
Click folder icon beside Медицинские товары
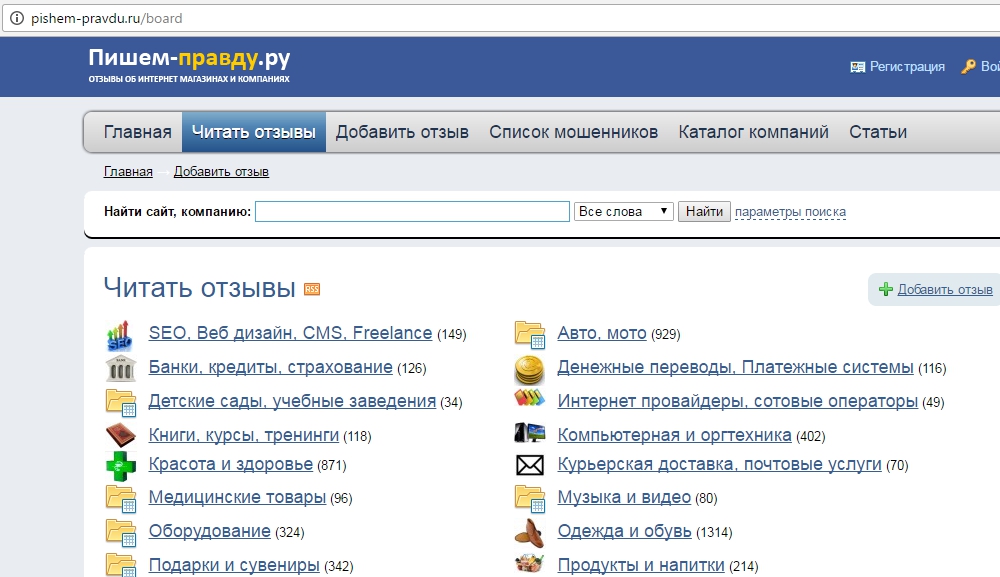pyautogui.click(x=121, y=499)
